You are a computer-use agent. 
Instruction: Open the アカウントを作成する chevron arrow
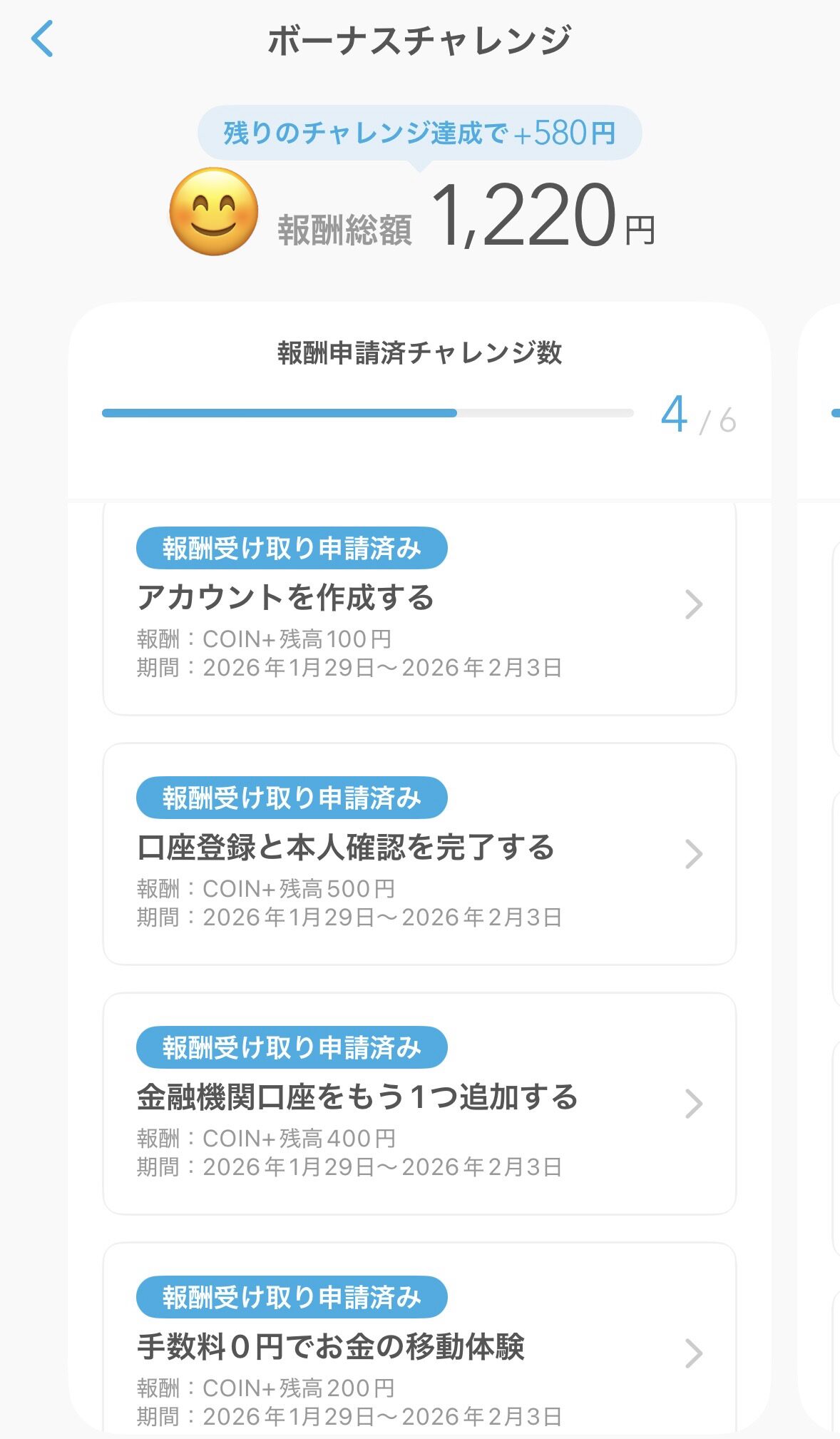[693, 604]
